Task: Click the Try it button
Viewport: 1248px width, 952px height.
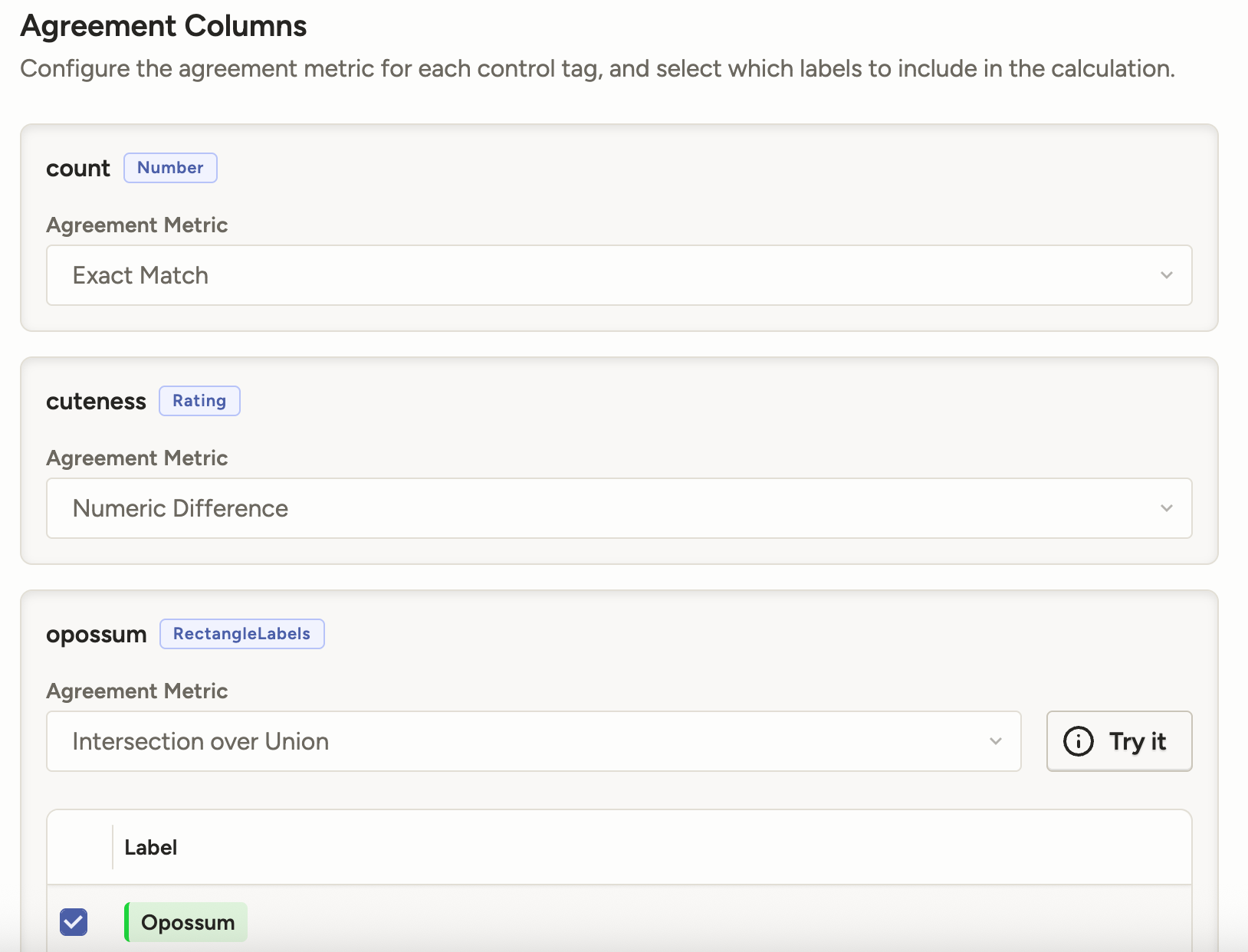Action: coord(1119,741)
